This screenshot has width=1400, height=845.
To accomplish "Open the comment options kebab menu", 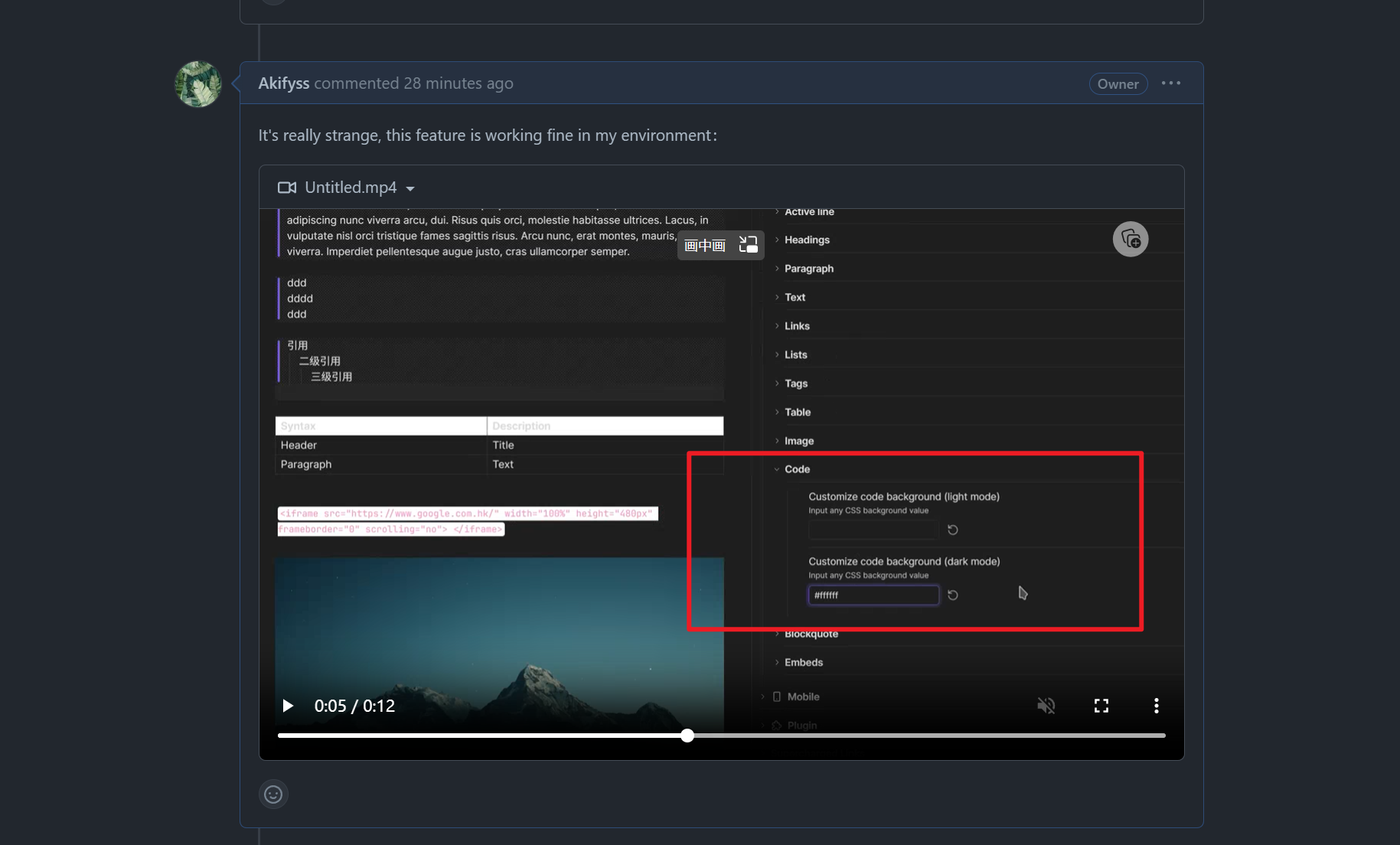I will (x=1170, y=83).
